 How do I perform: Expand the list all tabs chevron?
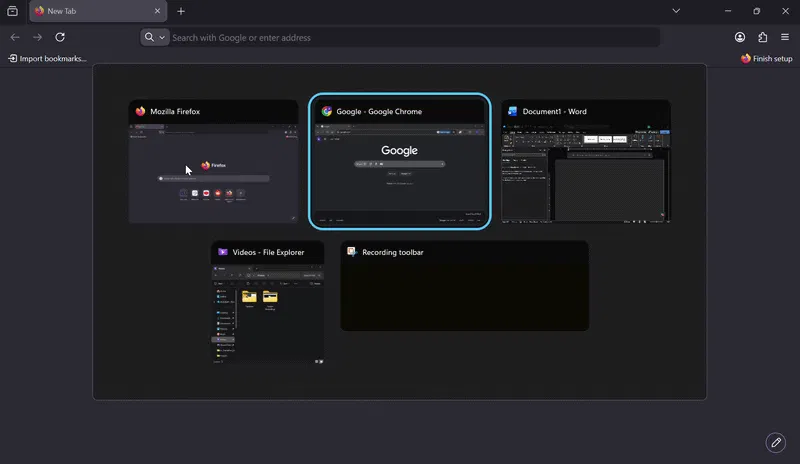click(x=676, y=11)
